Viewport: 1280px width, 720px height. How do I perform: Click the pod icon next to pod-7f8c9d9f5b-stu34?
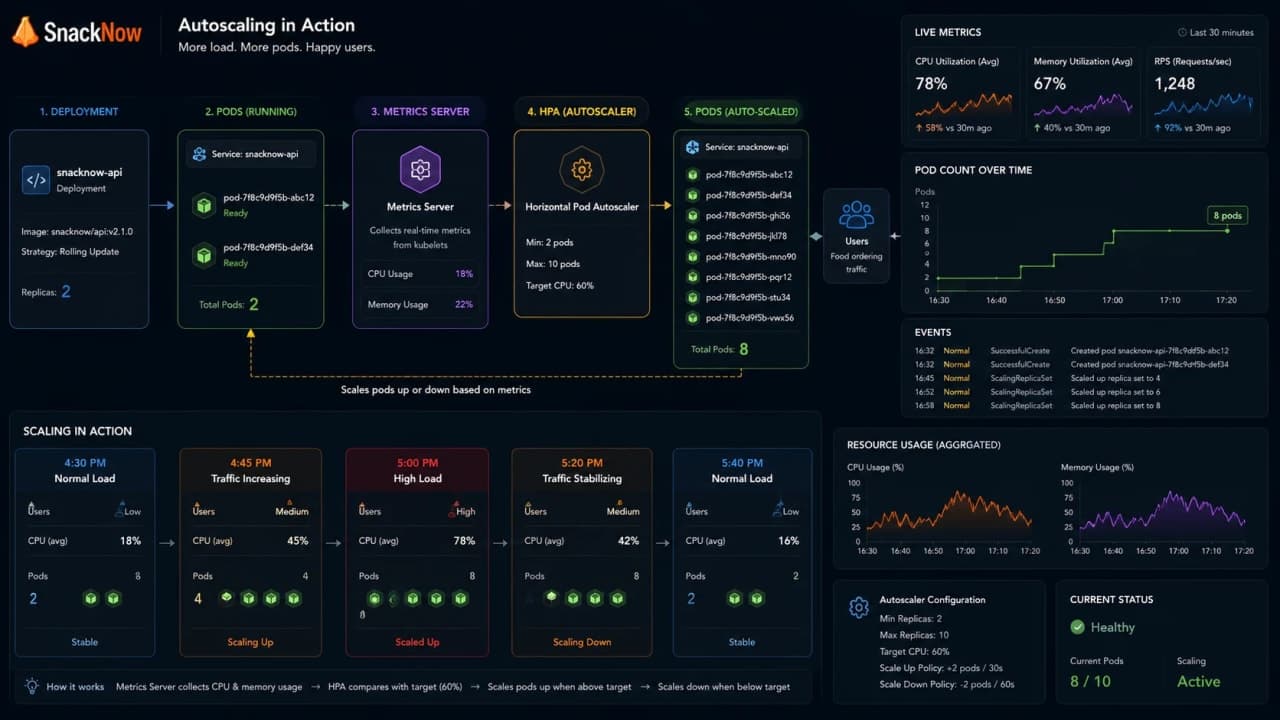692,297
